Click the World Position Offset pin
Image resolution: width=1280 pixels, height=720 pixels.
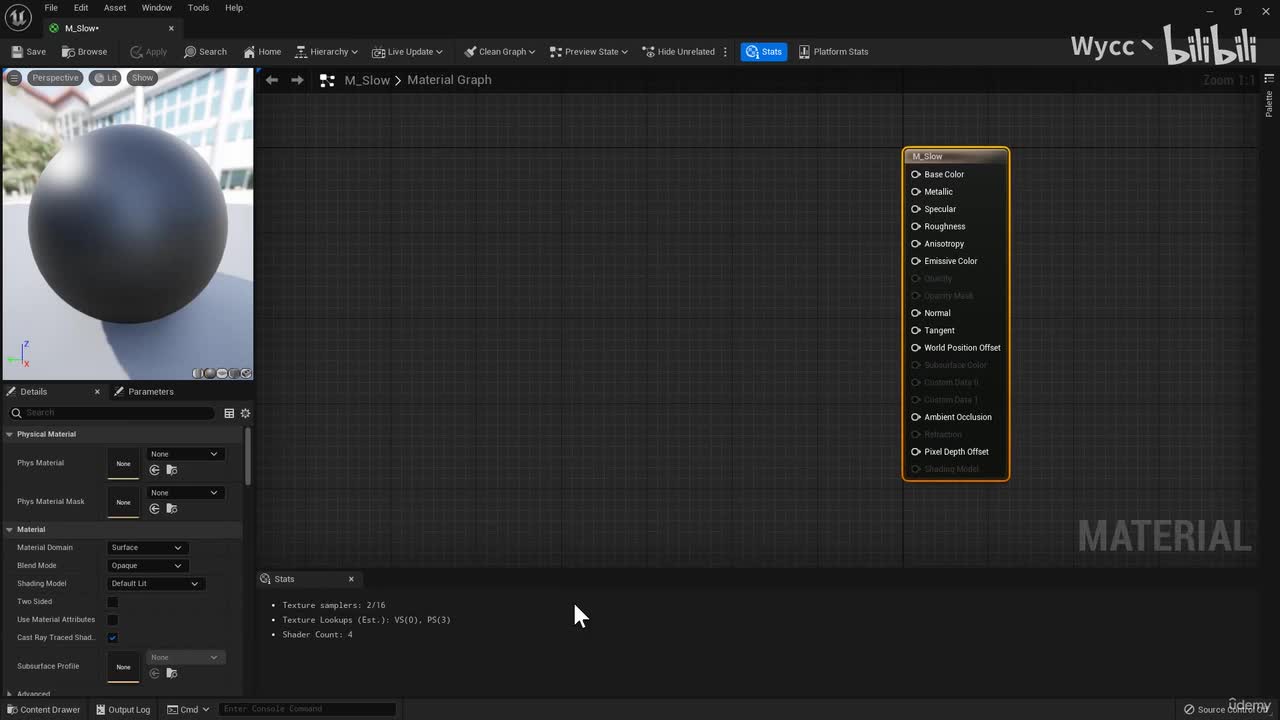pos(916,348)
